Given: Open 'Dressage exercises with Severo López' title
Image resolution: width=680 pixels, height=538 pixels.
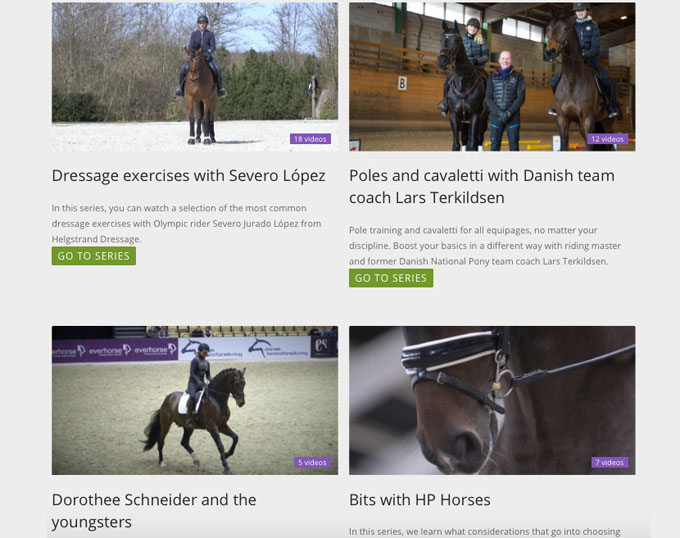Looking at the screenshot, I should pyautogui.click(x=189, y=176).
